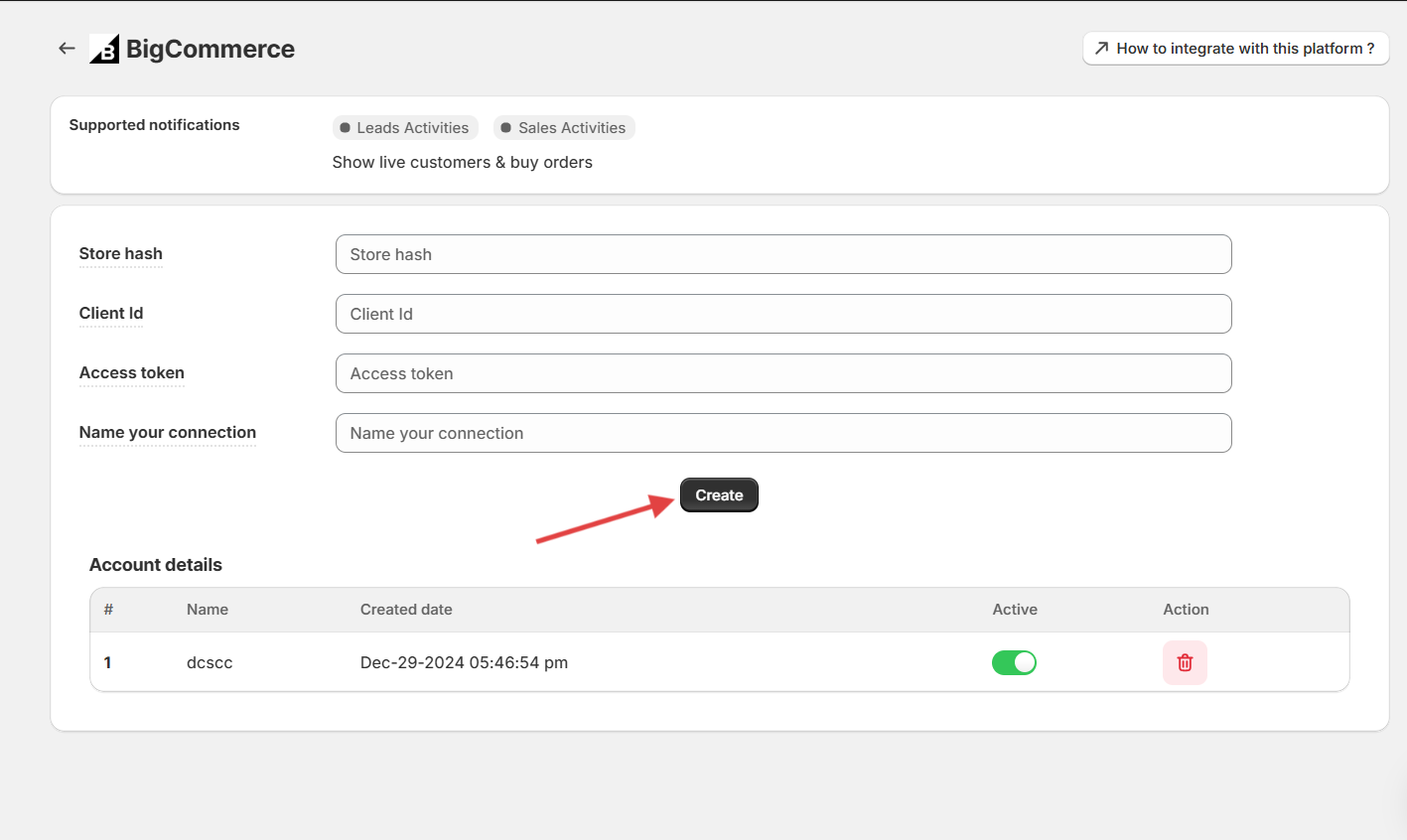Click the BigCommerce logo icon

[104, 49]
